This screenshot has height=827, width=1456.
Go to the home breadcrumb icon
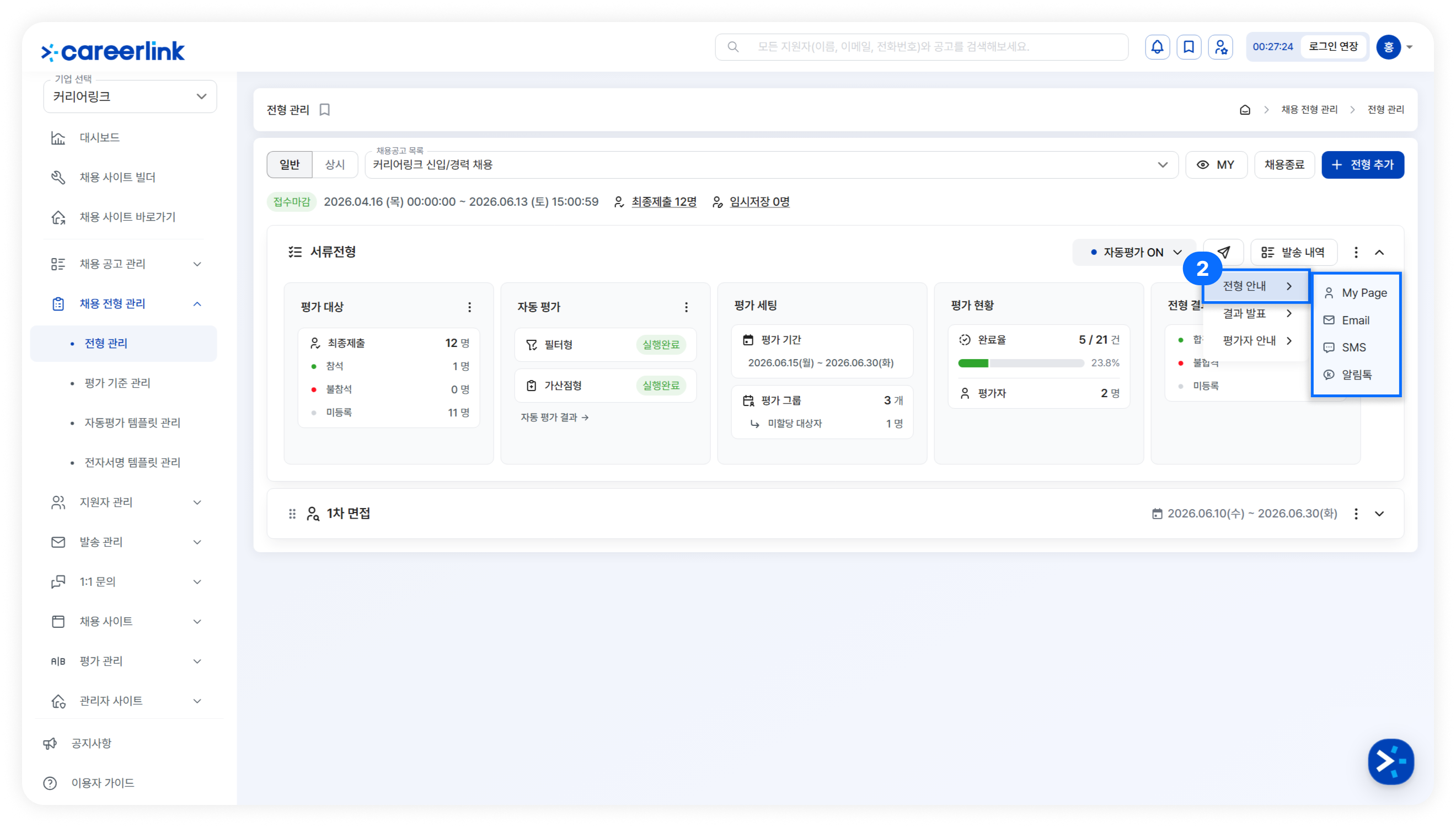coord(1244,110)
